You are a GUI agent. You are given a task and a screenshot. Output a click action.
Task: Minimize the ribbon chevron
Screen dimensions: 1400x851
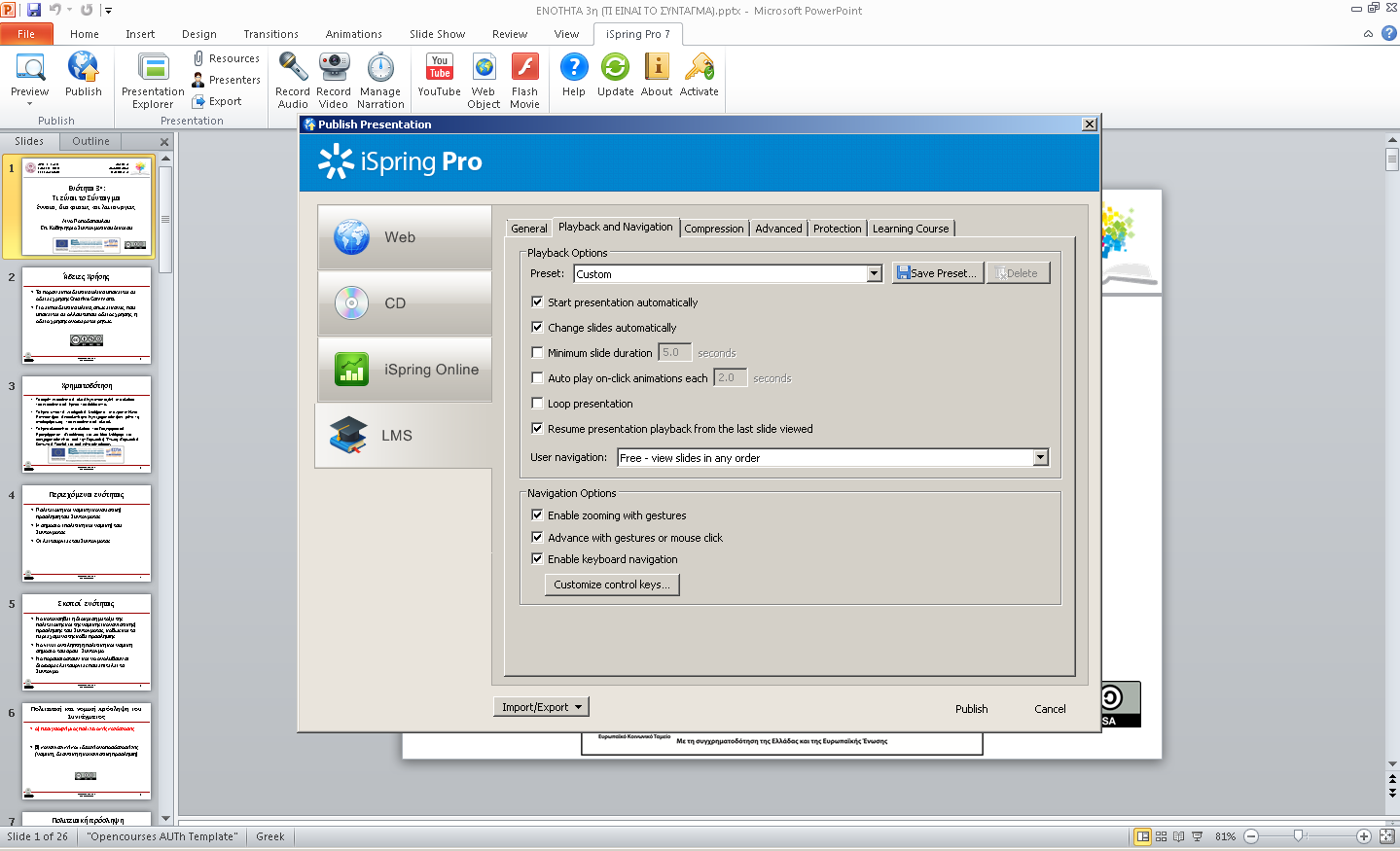point(1368,34)
